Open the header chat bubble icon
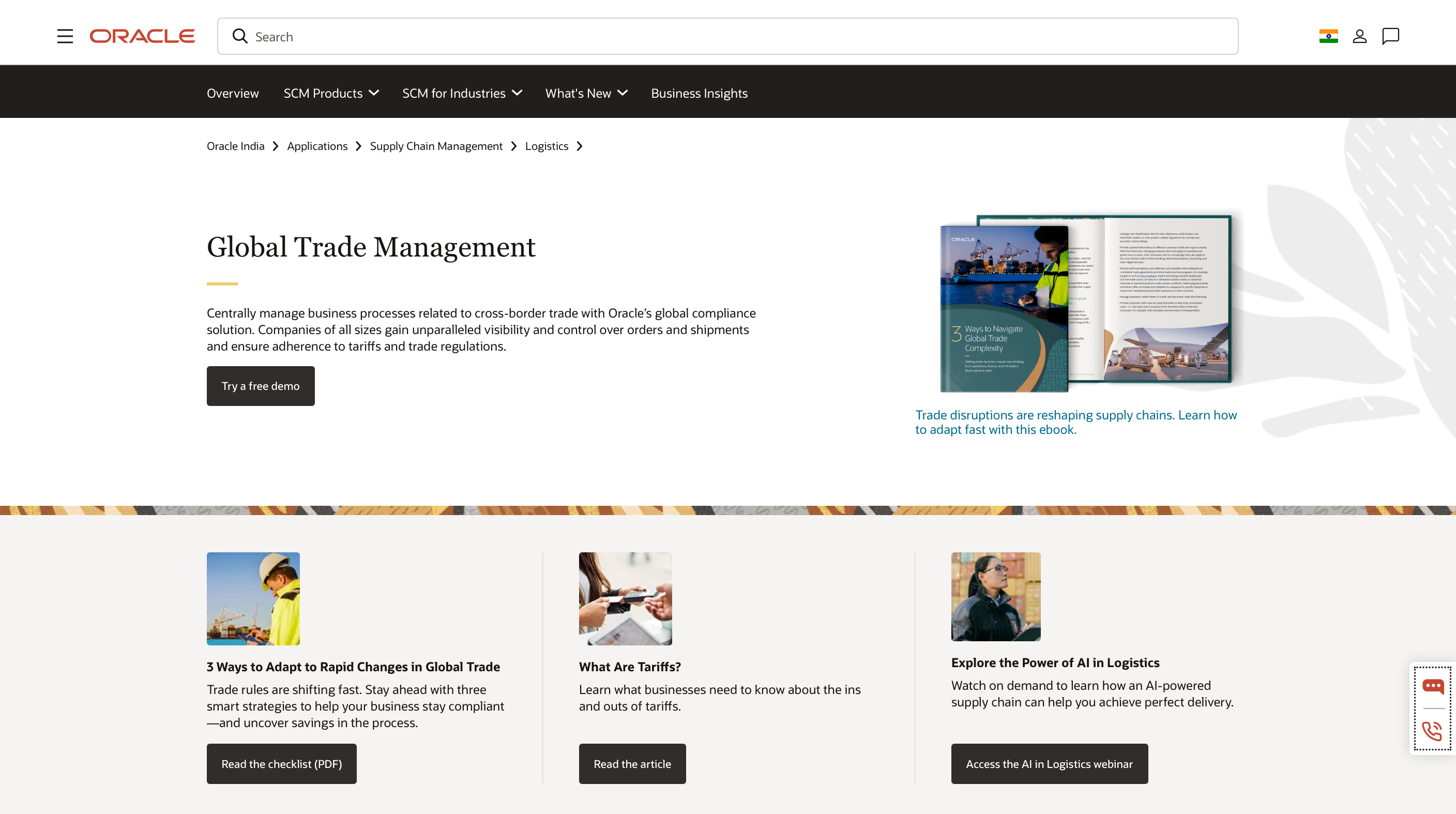1456x814 pixels. click(x=1390, y=36)
